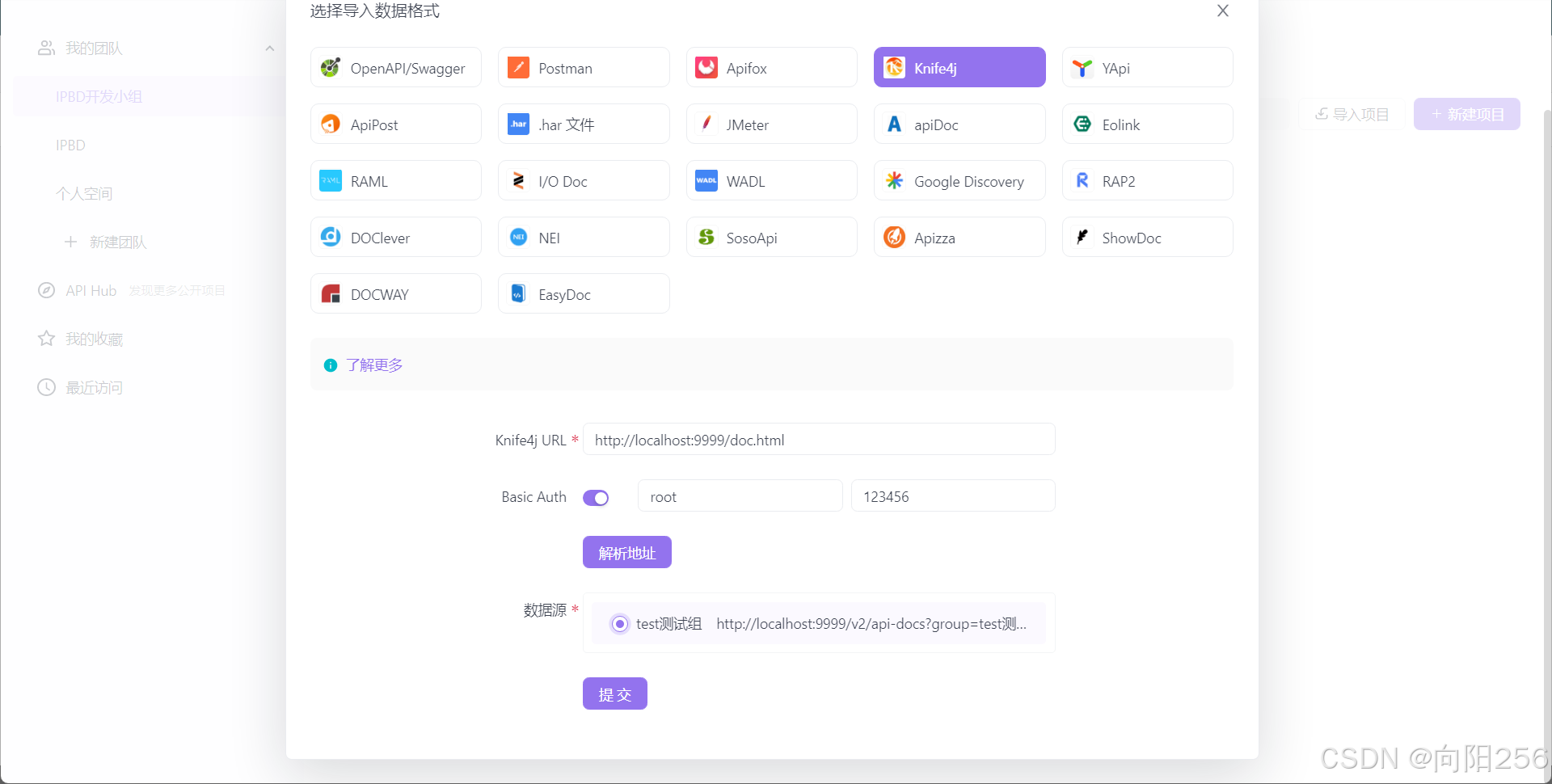Select the WADL format icon
The height and width of the screenshot is (784, 1552).
[x=706, y=181]
